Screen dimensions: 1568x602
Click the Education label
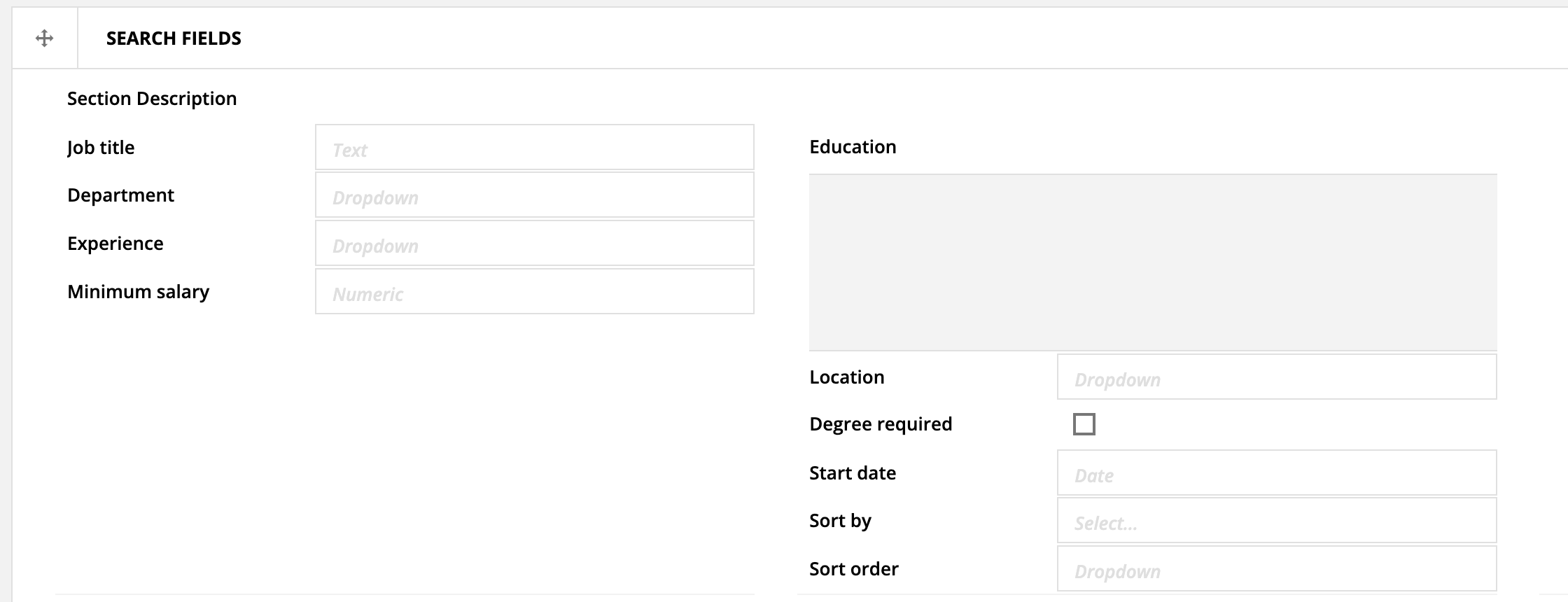pyautogui.click(x=853, y=147)
